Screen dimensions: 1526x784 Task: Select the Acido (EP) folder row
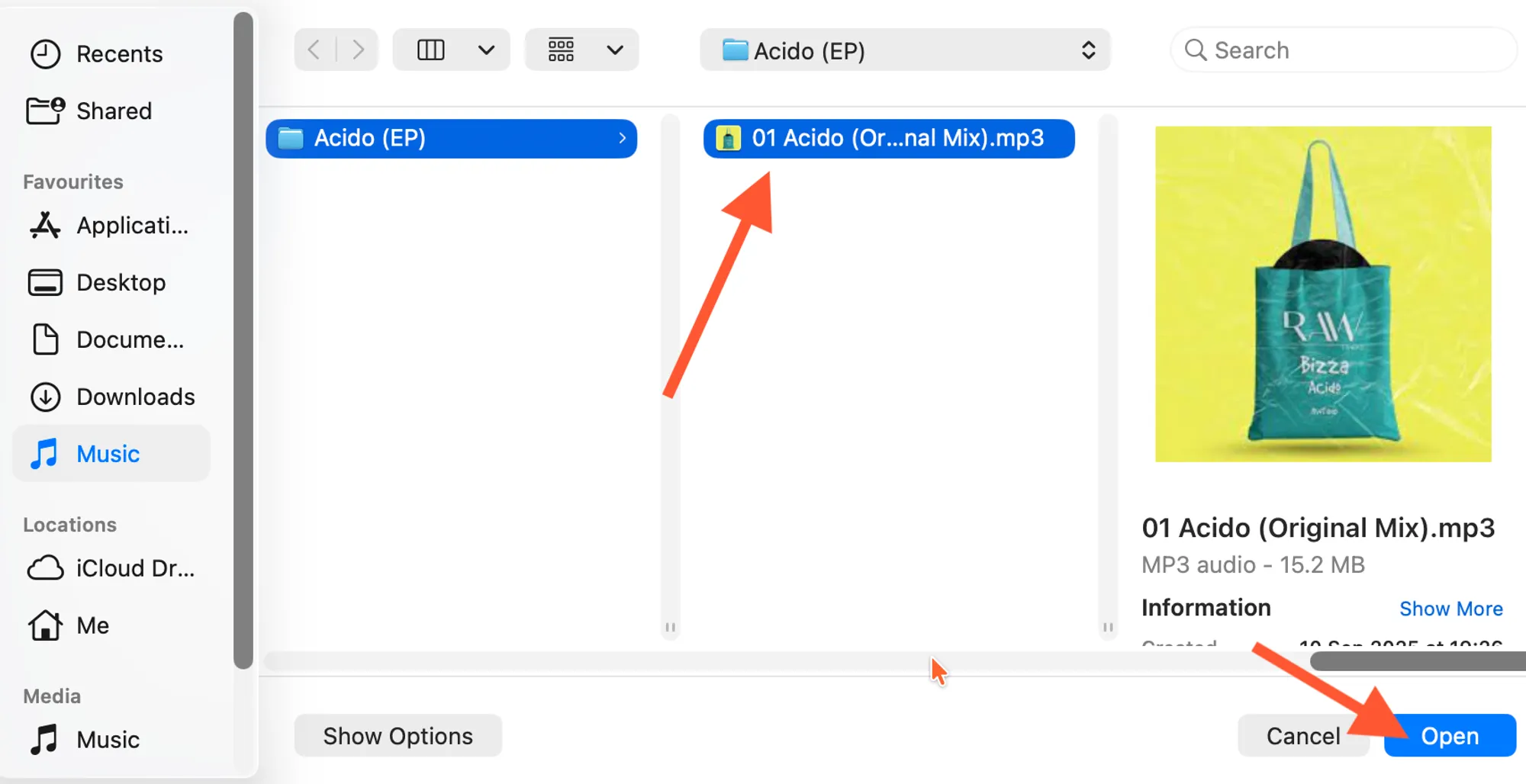(x=452, y=139)
